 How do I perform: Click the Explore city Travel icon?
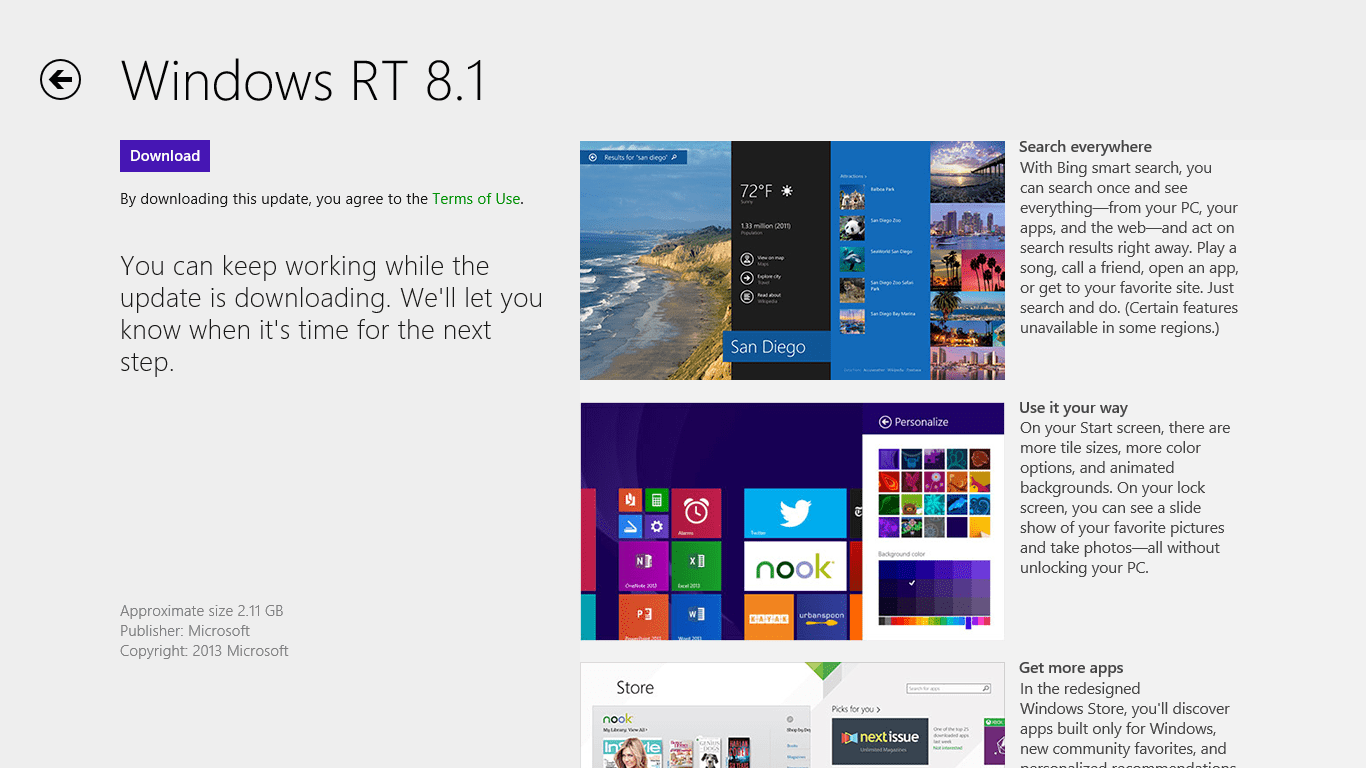pos(747,278)
